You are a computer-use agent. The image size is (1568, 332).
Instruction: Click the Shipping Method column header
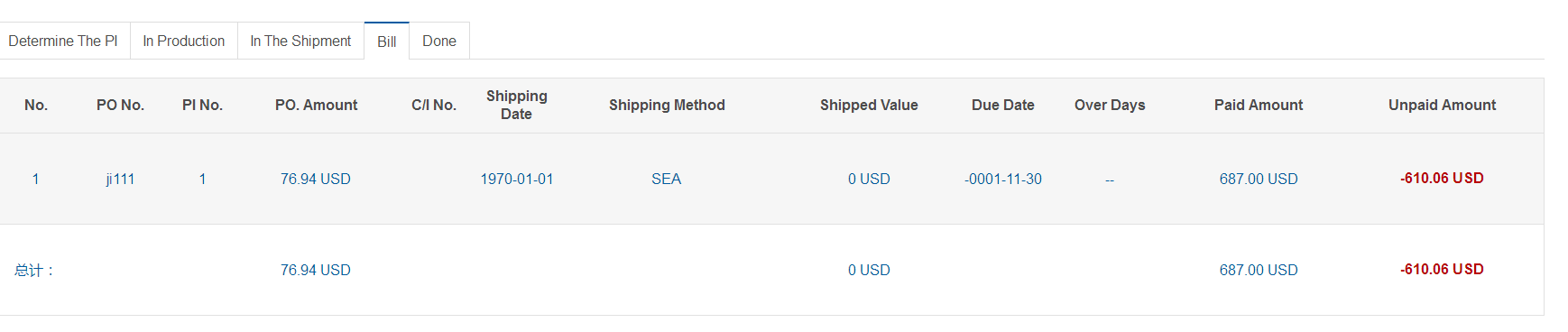(667, 105)
